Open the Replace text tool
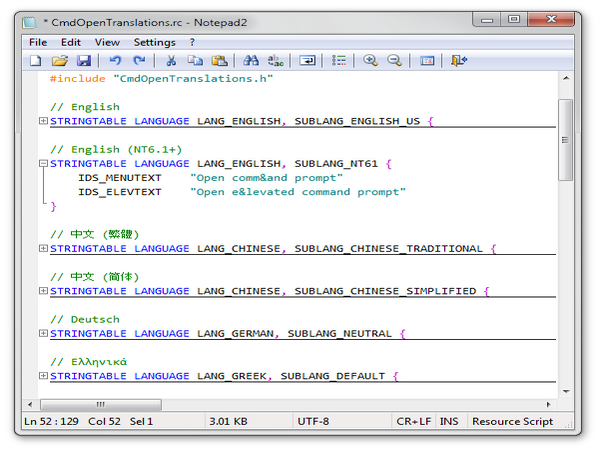The height and width of the screenshot is (450, 600). (x=276, y=60)
